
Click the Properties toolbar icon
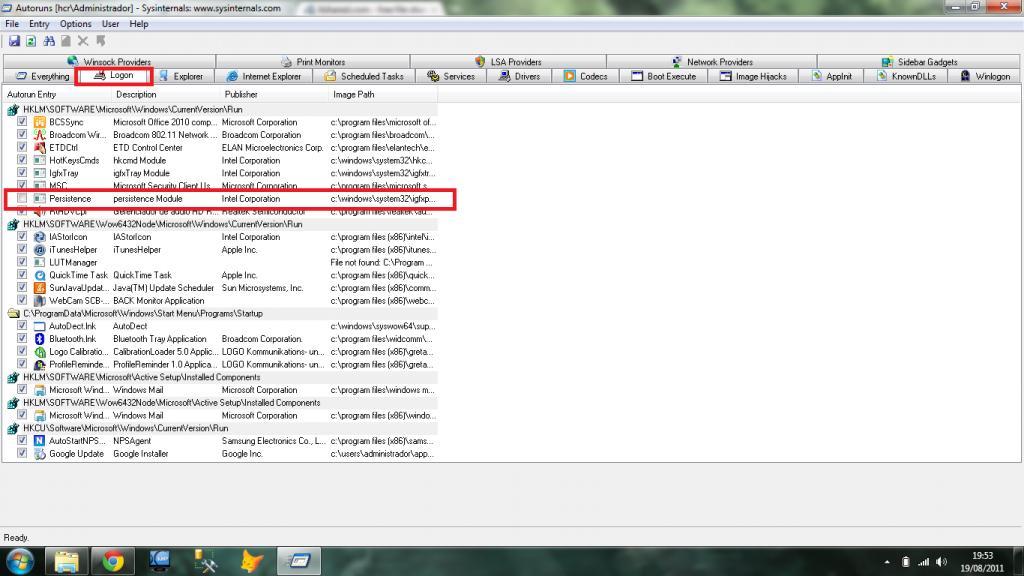66,41
